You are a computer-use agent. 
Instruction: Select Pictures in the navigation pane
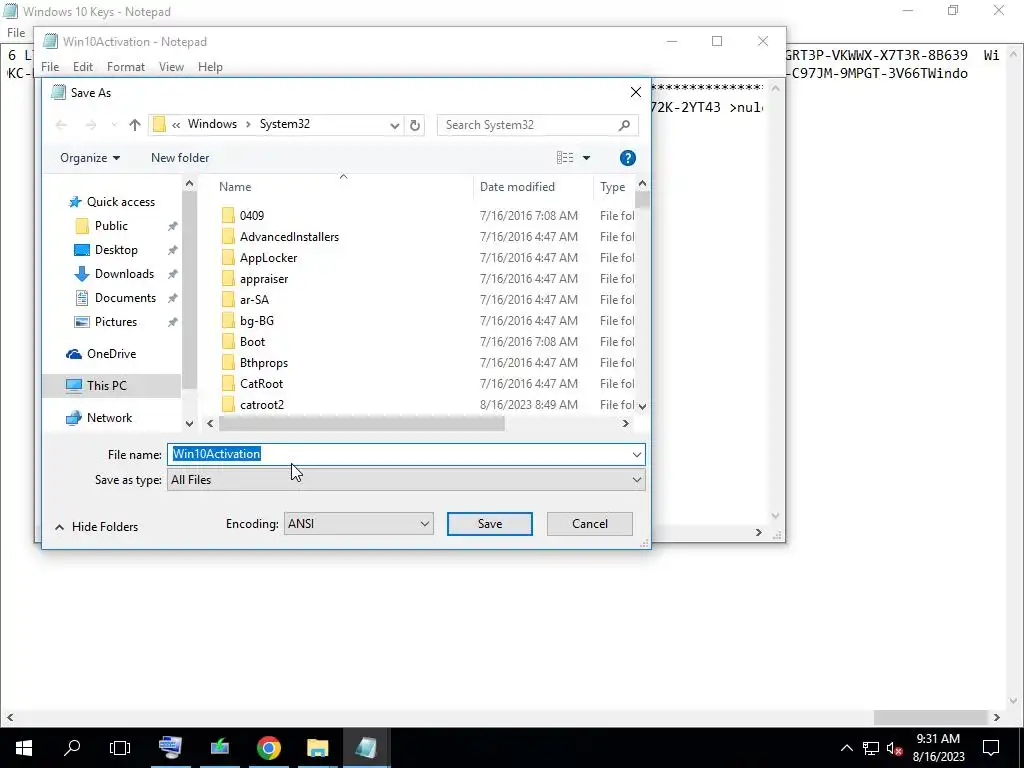tap(116, 322)
